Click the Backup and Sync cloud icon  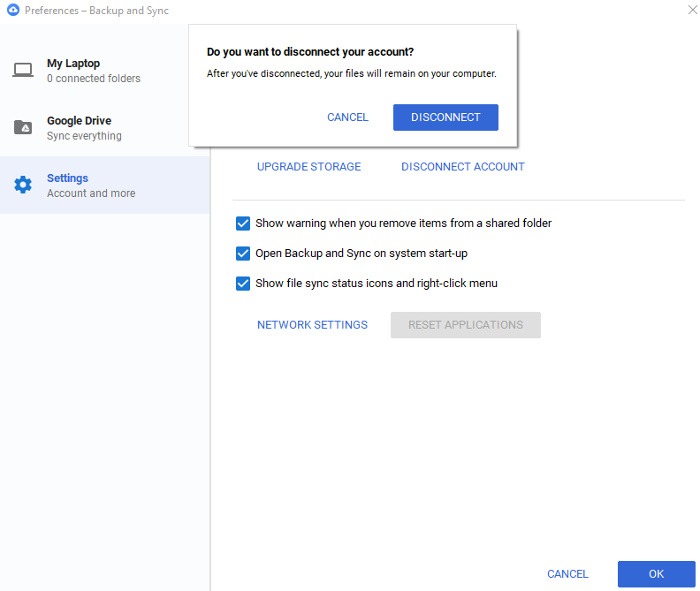tap(13, 10)
